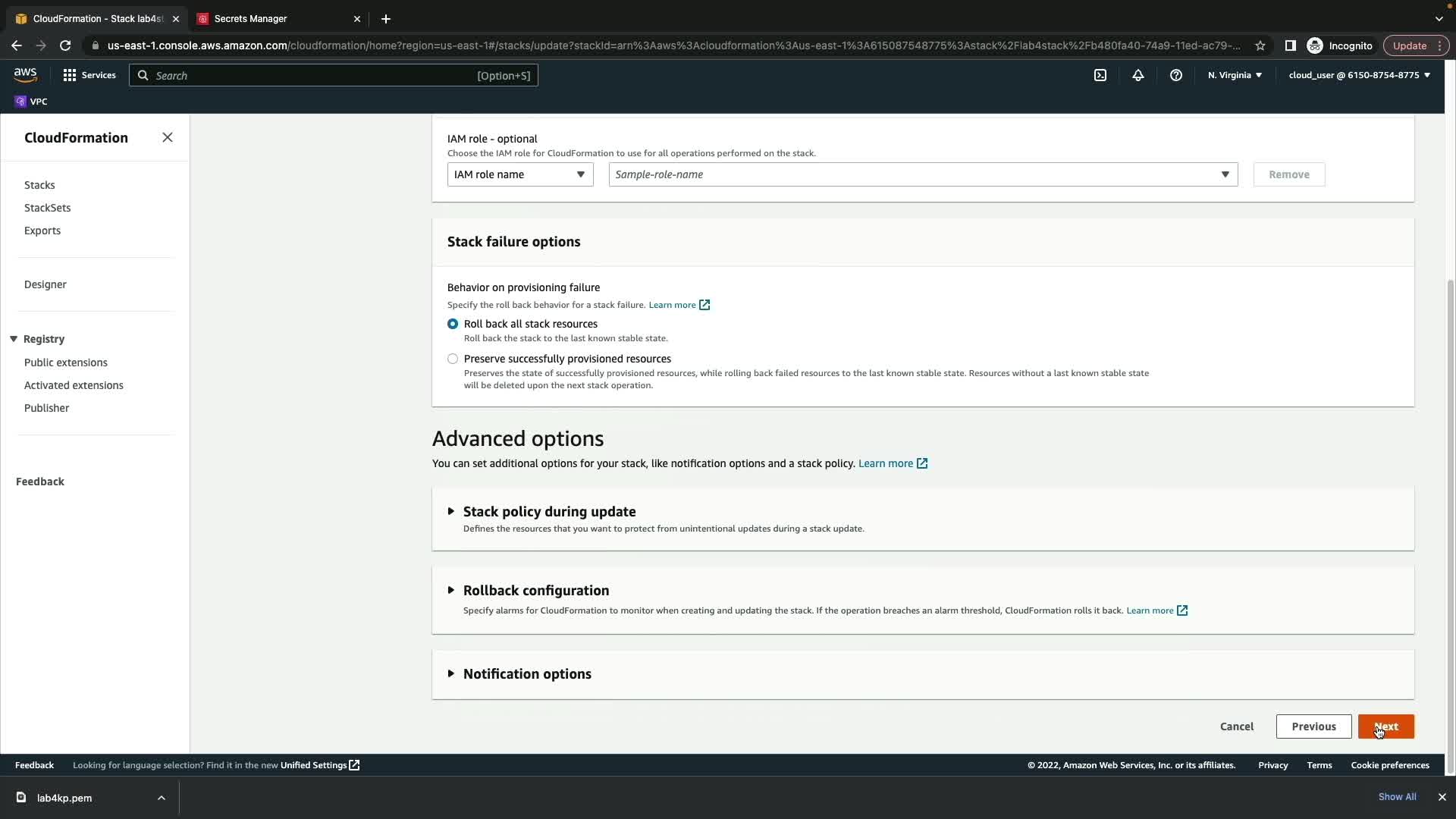Image resolution: width=1456 pixels, height=819 pixels.
Task: Select Preserve successfully provisioned resources option
Action: [453, 359]
